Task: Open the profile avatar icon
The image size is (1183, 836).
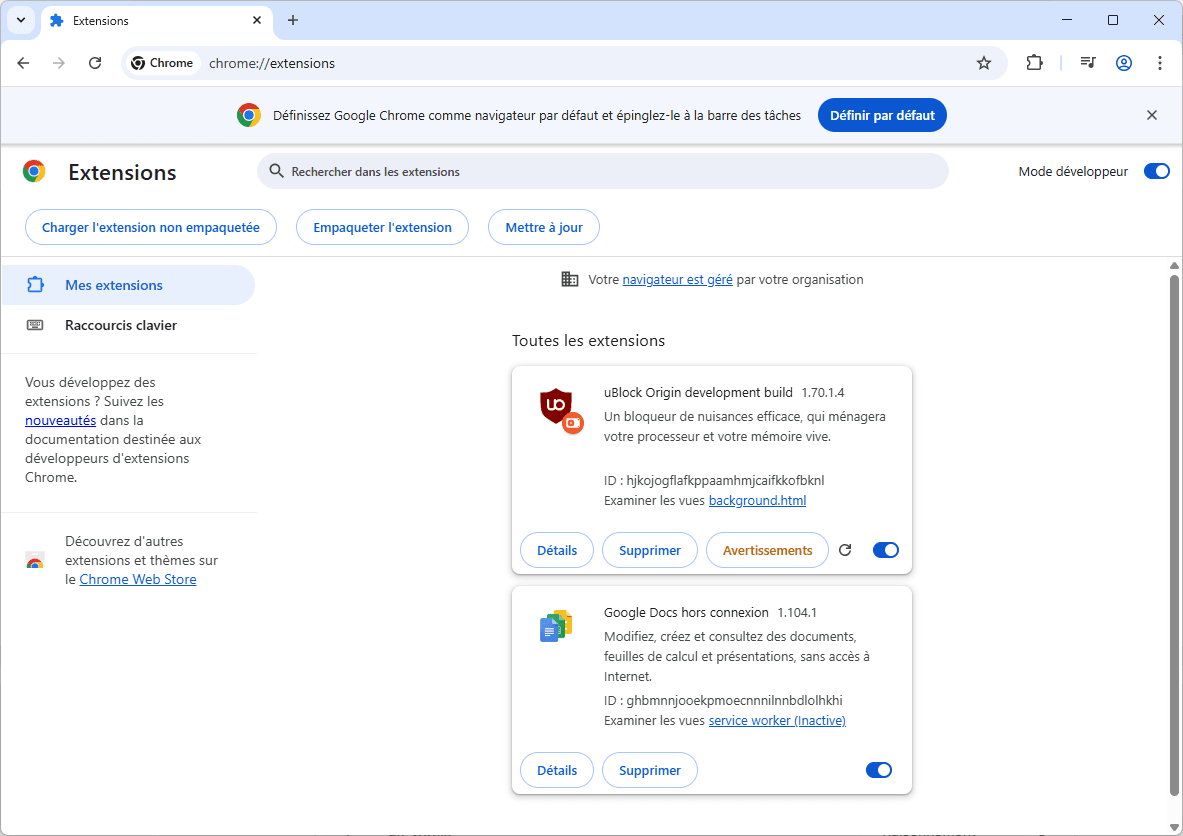Action: pos(1124,63)
